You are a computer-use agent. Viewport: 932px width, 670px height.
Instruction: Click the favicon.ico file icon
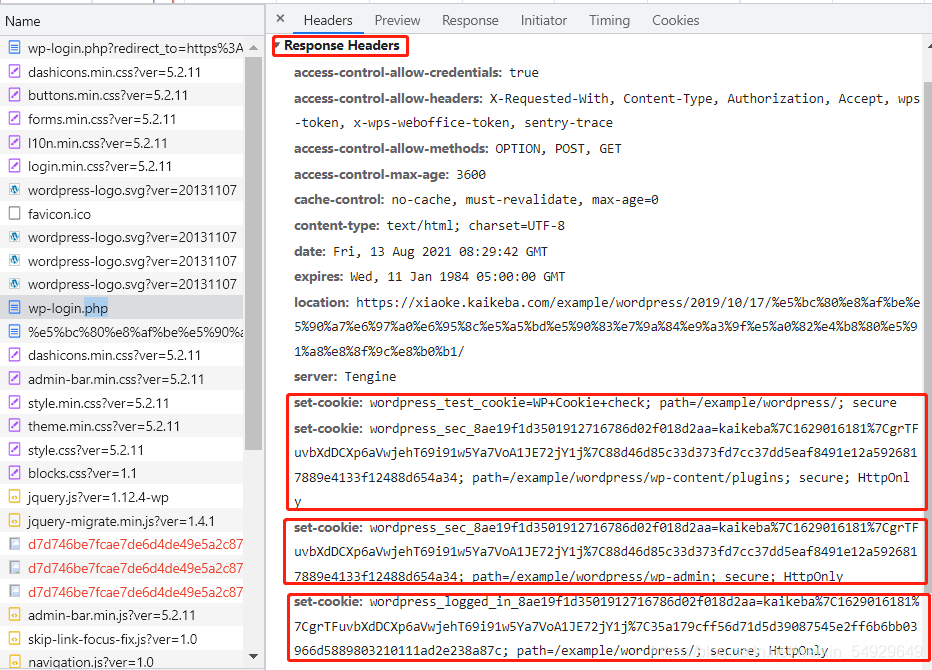[x=14, y=213]
